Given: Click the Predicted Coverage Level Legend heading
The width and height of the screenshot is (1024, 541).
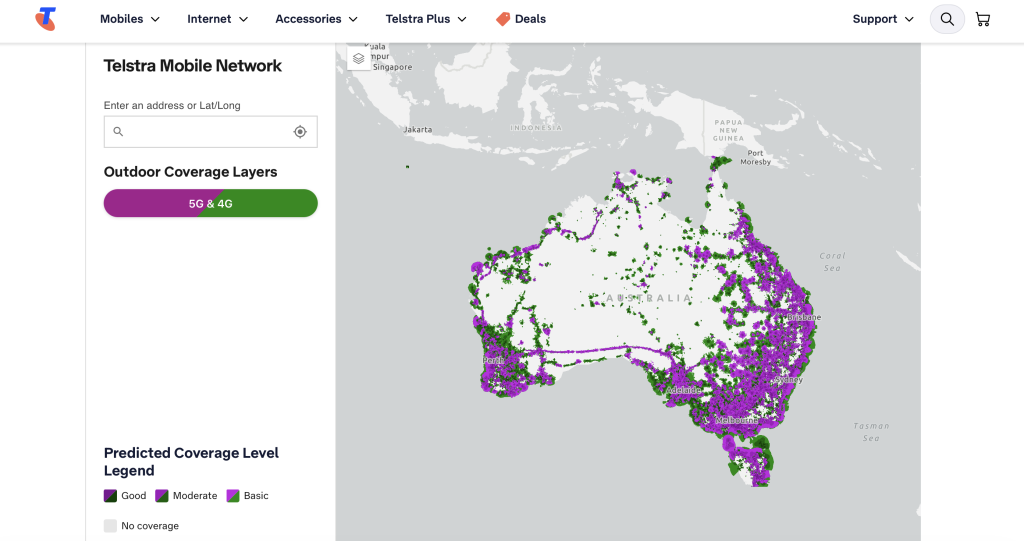Looking at the screenshot, I should point(191,462).
